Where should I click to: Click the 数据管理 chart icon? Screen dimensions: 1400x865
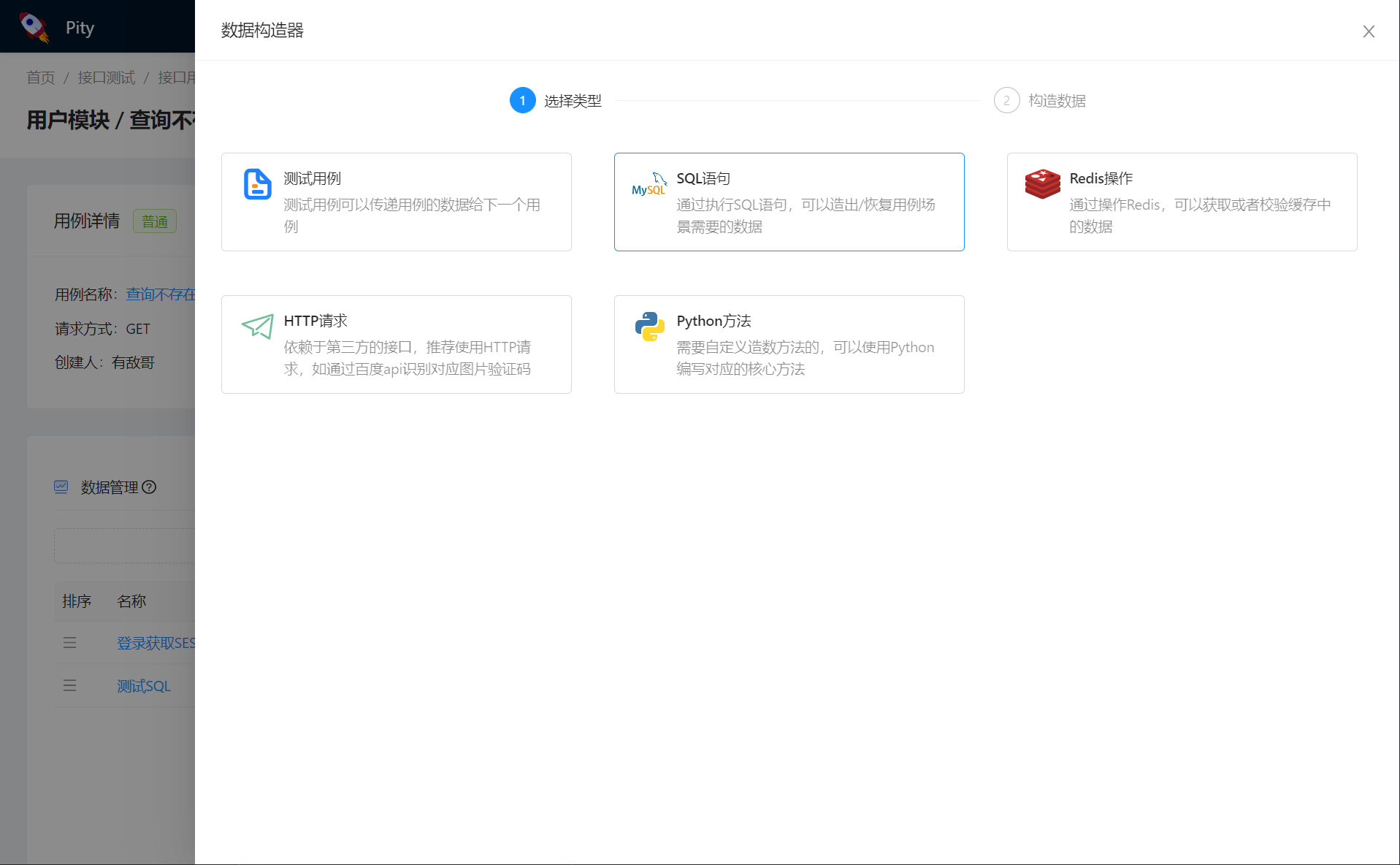tap(61, 487)
